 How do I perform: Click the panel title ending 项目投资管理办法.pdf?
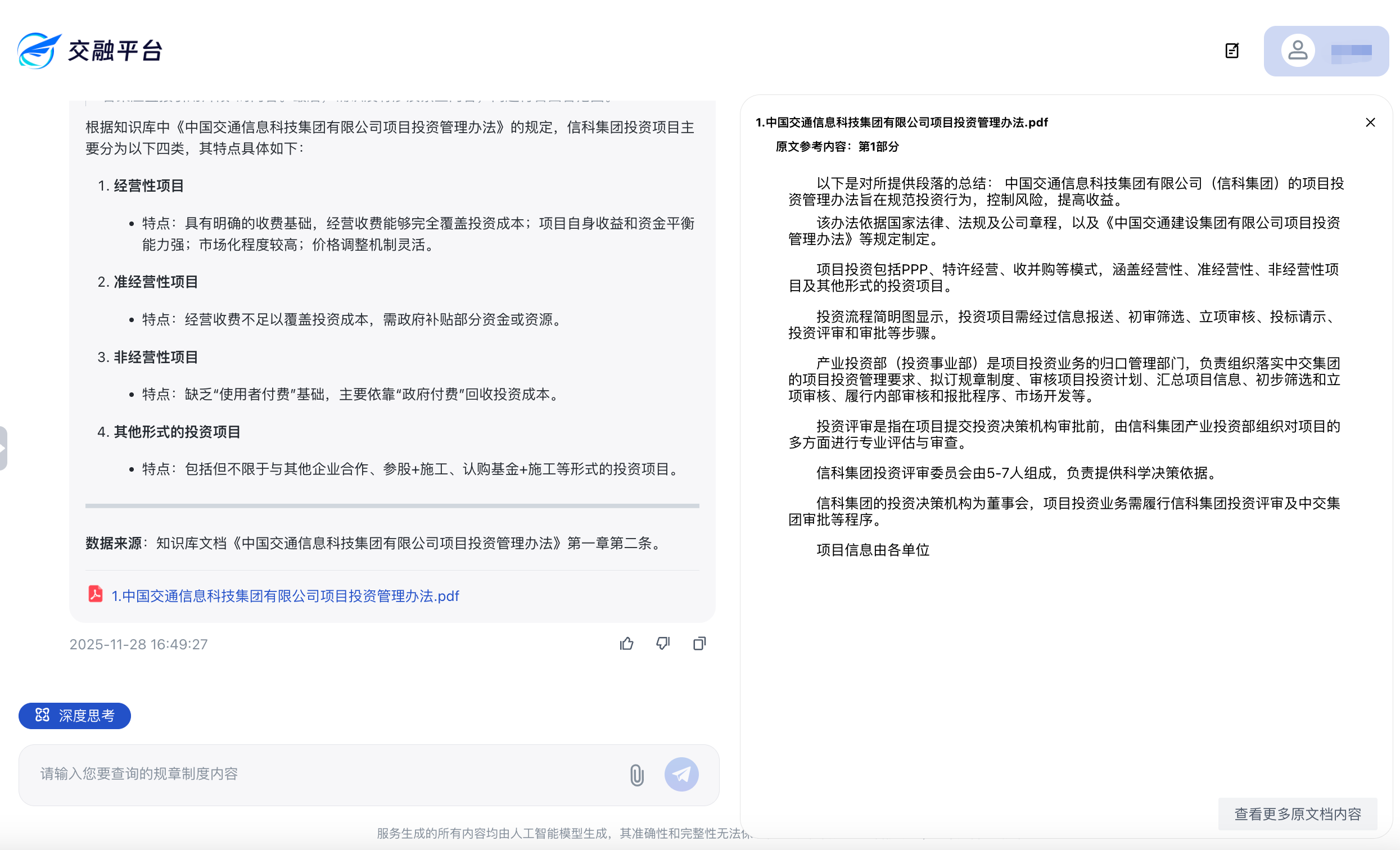click(x=902, y=122)
